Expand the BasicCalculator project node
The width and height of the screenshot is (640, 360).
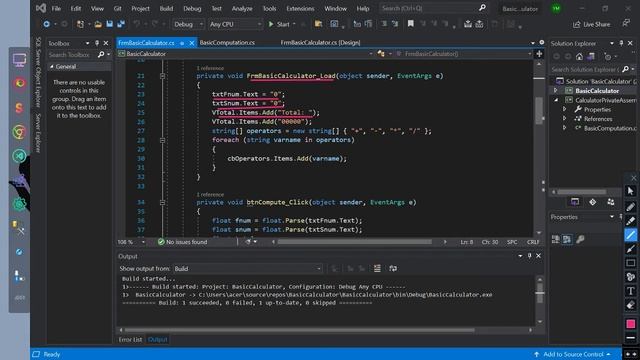coord(556,91)
